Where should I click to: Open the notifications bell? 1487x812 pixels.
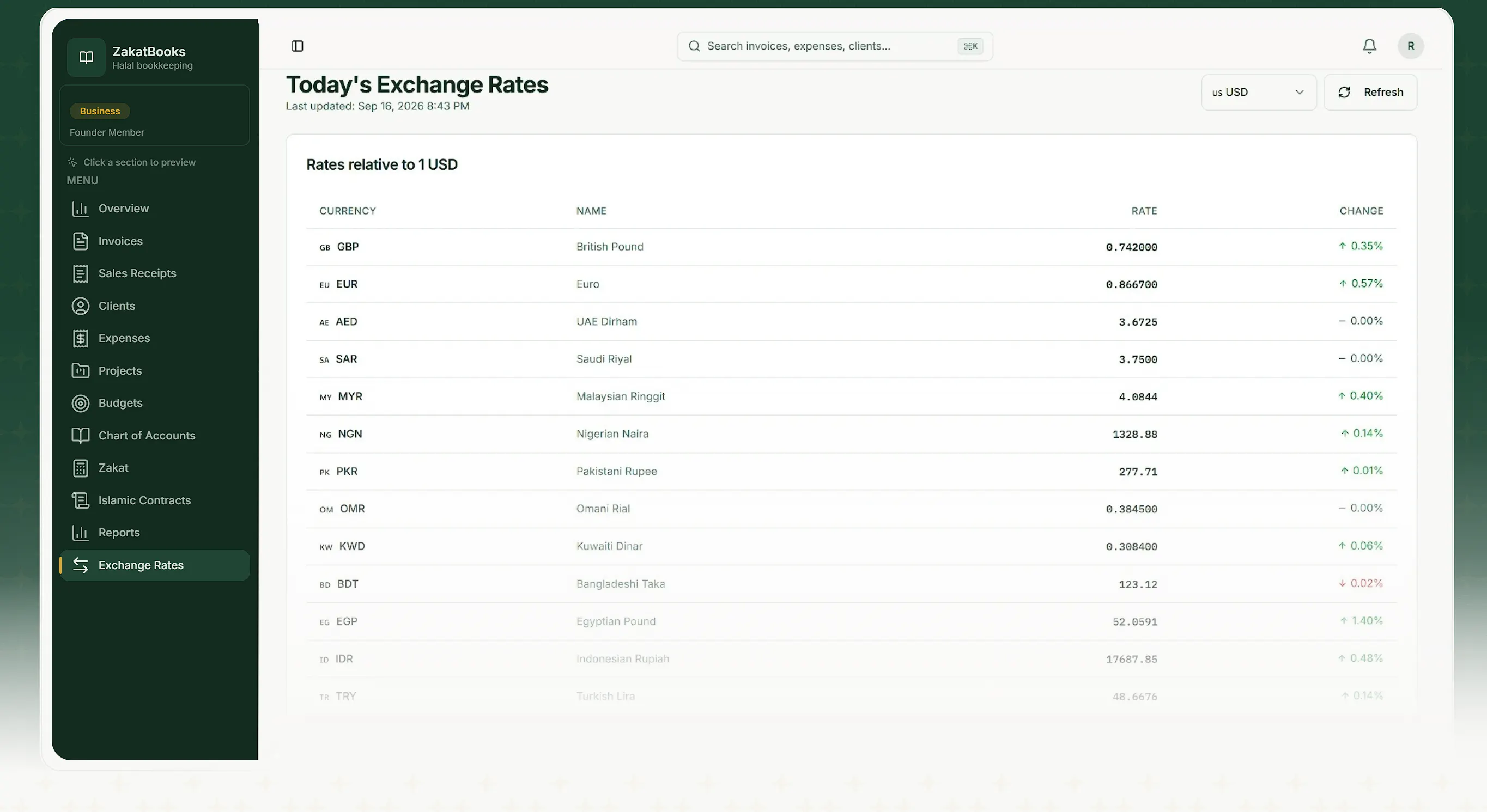point(1369,46)
